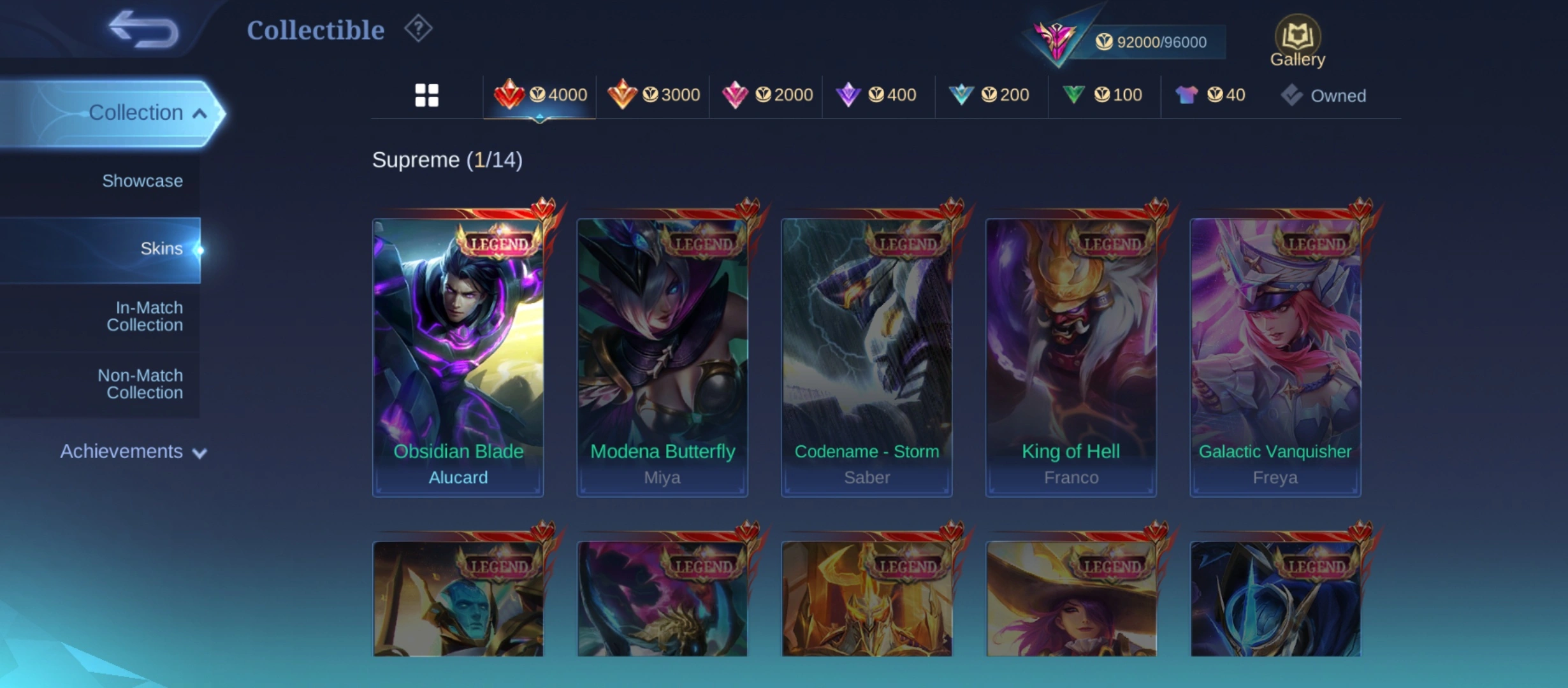
Task: Expand the Achievements section
Action: (133, 452)
